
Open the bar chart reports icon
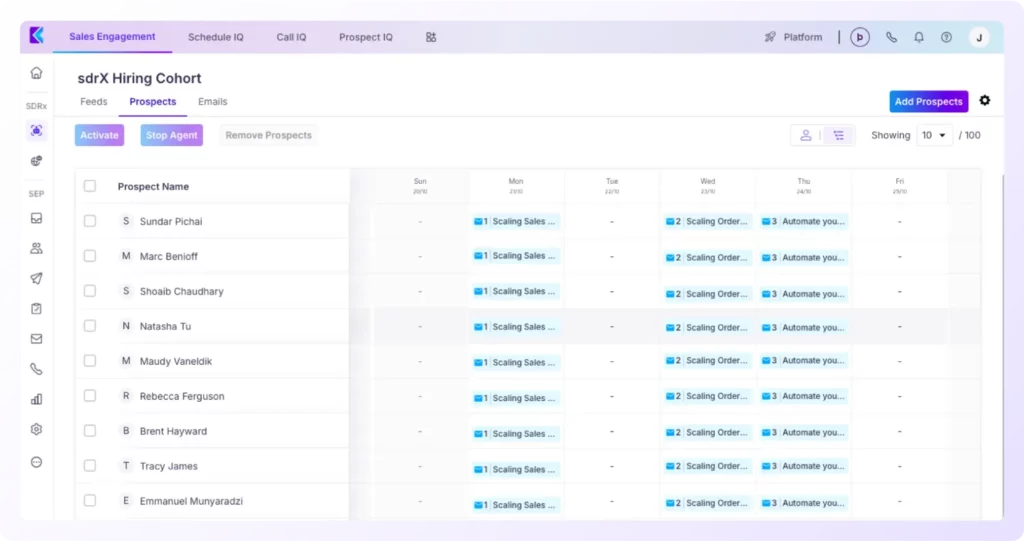[x=37, y=399]
